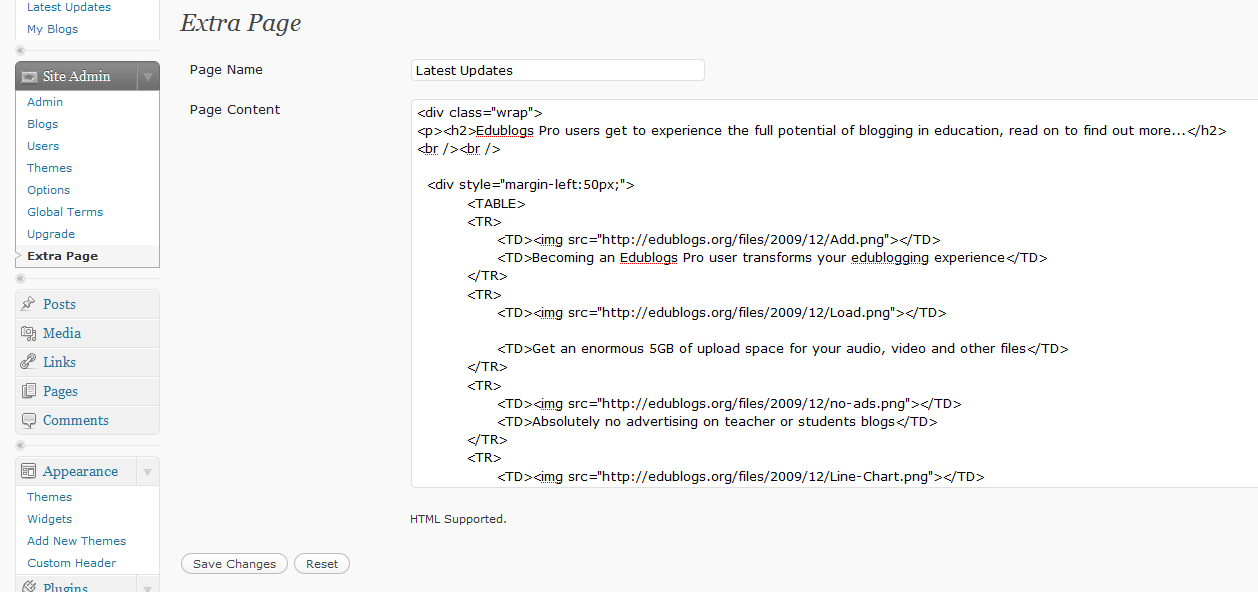Open Blogs under Site Admin
Viewport: 1258px width, 592px height.
43,124
